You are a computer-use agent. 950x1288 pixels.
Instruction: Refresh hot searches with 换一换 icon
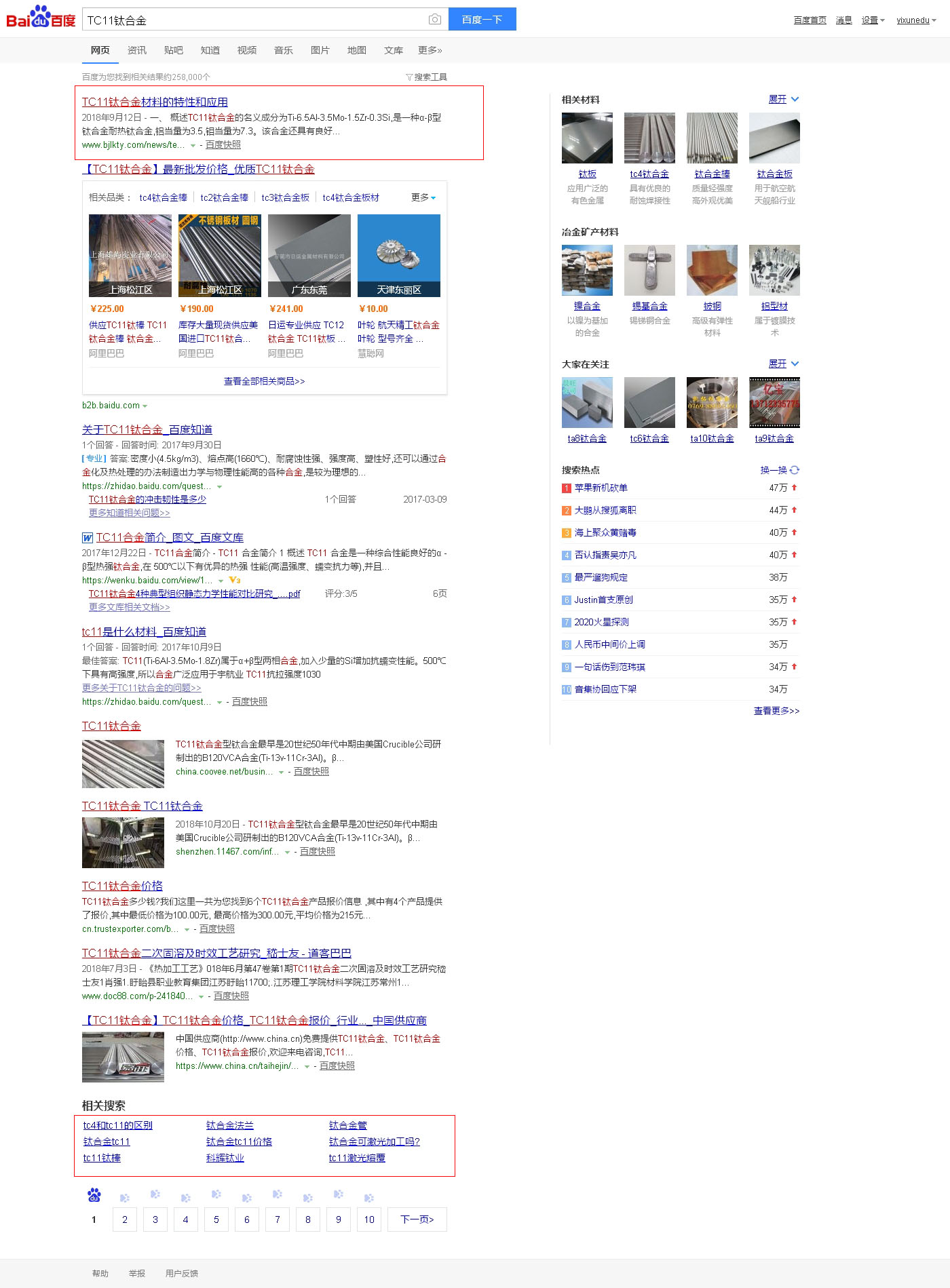[795, 470]
